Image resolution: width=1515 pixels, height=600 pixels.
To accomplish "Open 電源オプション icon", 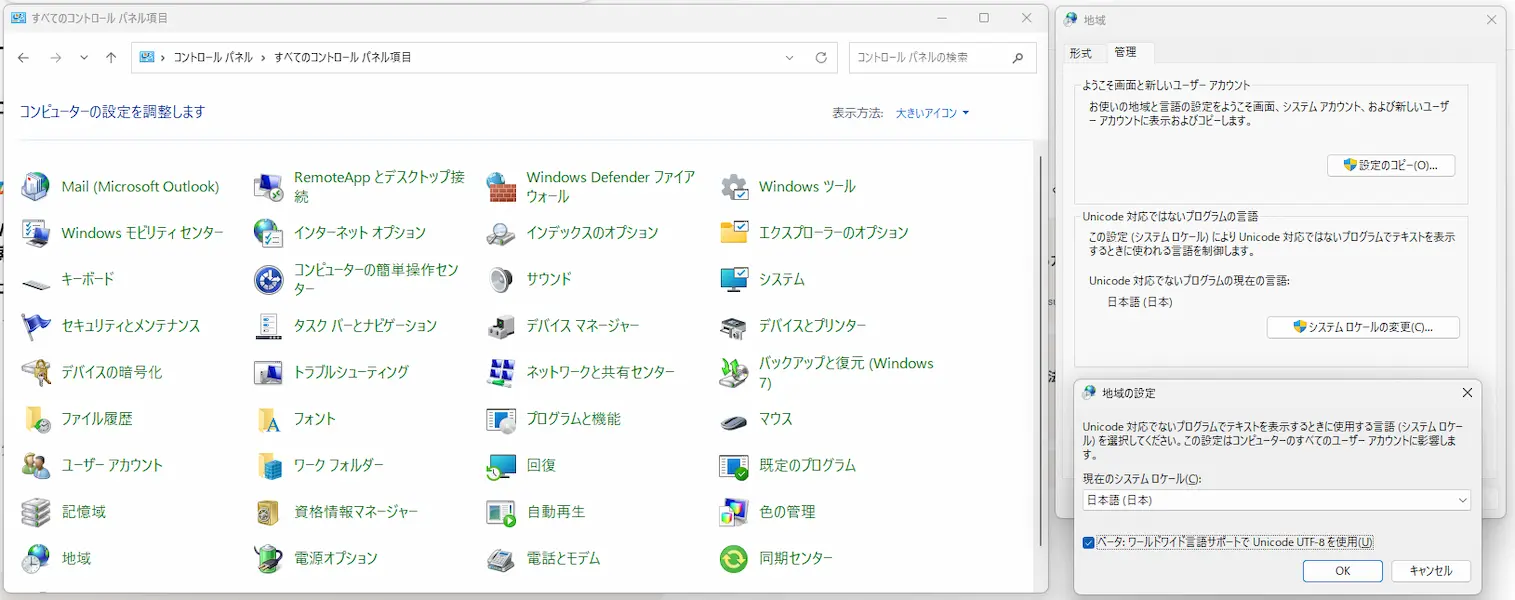I will pos(268,558).
